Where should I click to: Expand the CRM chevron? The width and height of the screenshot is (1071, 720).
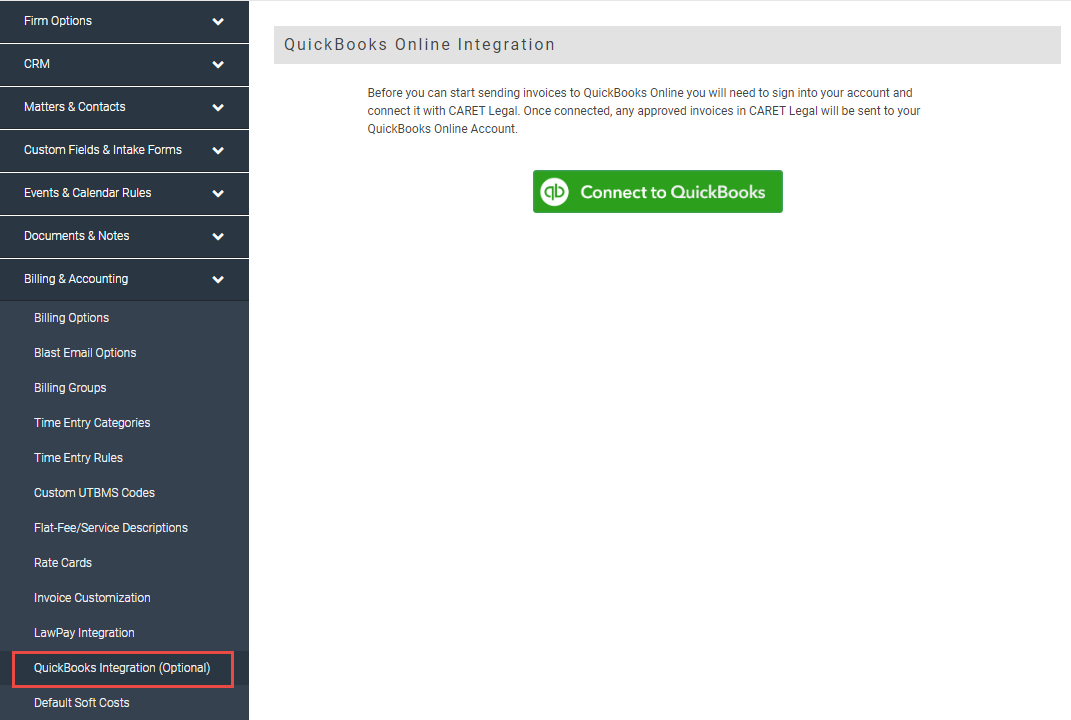point(218,64)
